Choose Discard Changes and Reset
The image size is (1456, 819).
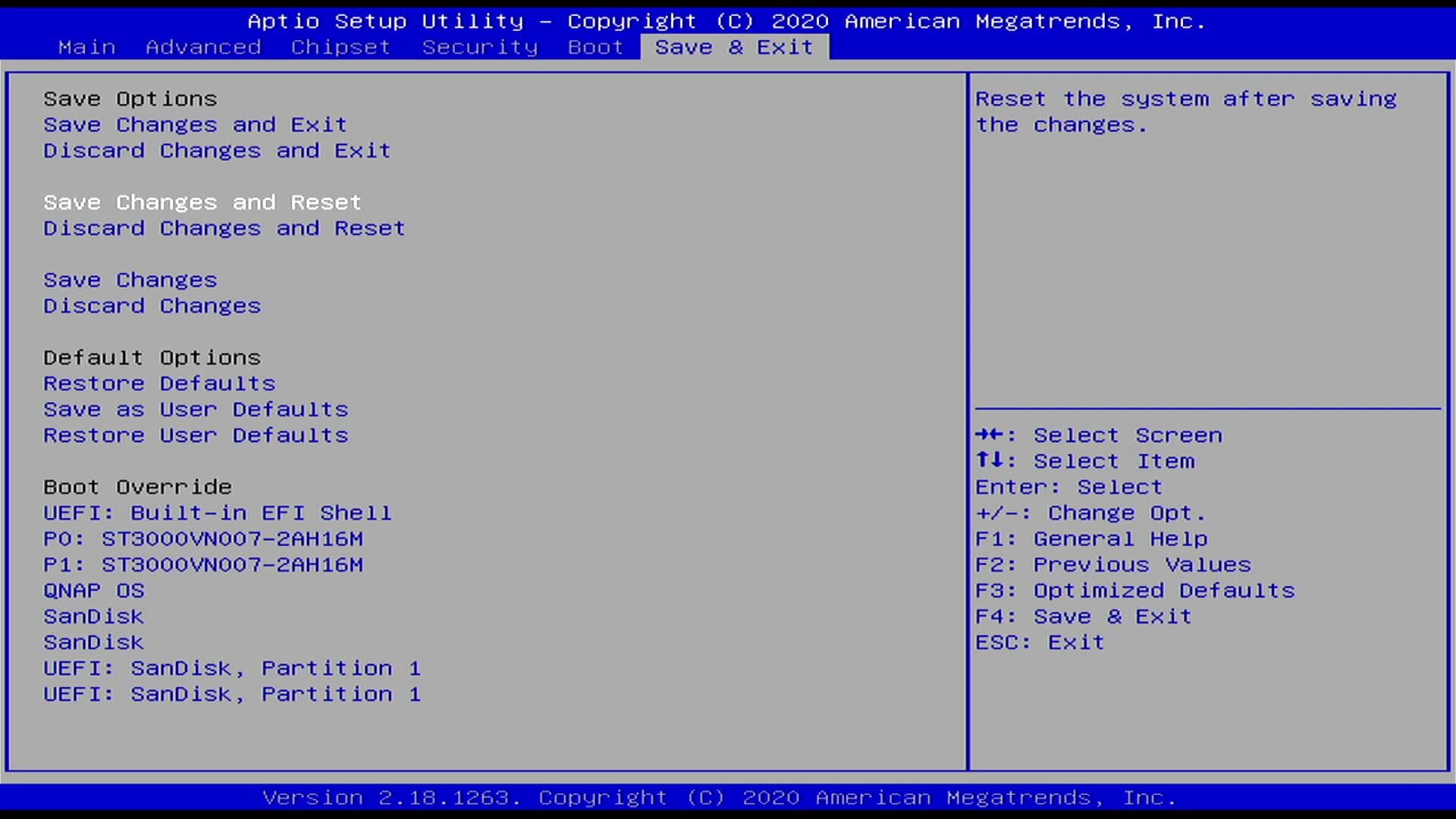pyautogui.click(x=224, y=228)
